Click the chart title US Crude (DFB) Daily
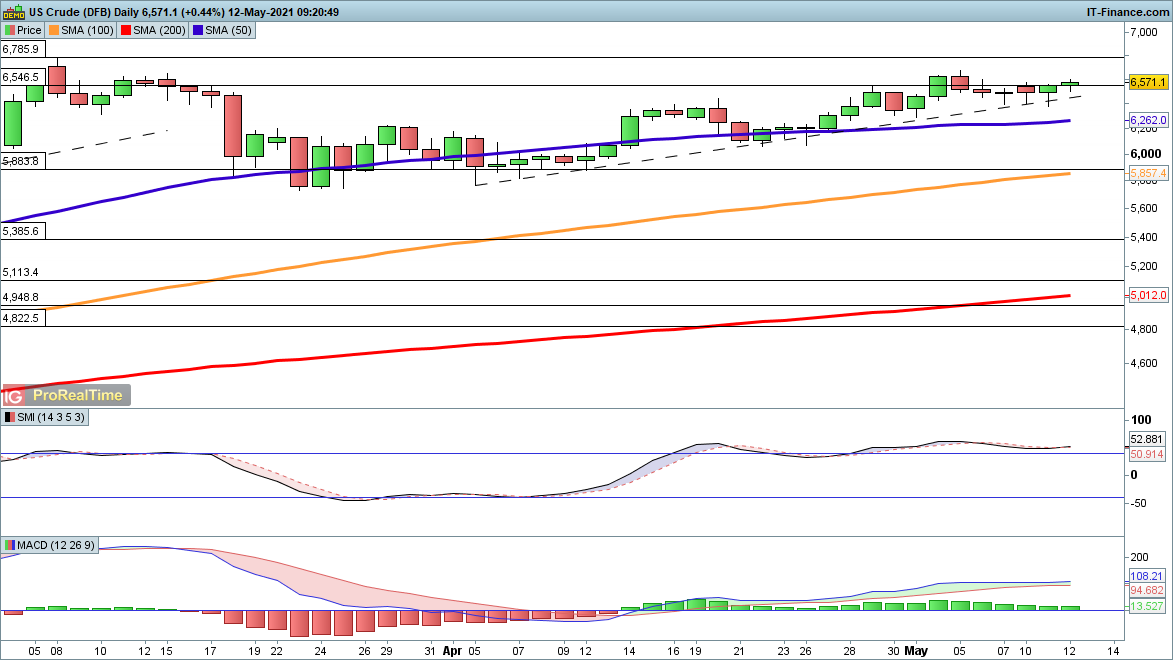This screenshot has width=1173, height=660. click(84, 12)
